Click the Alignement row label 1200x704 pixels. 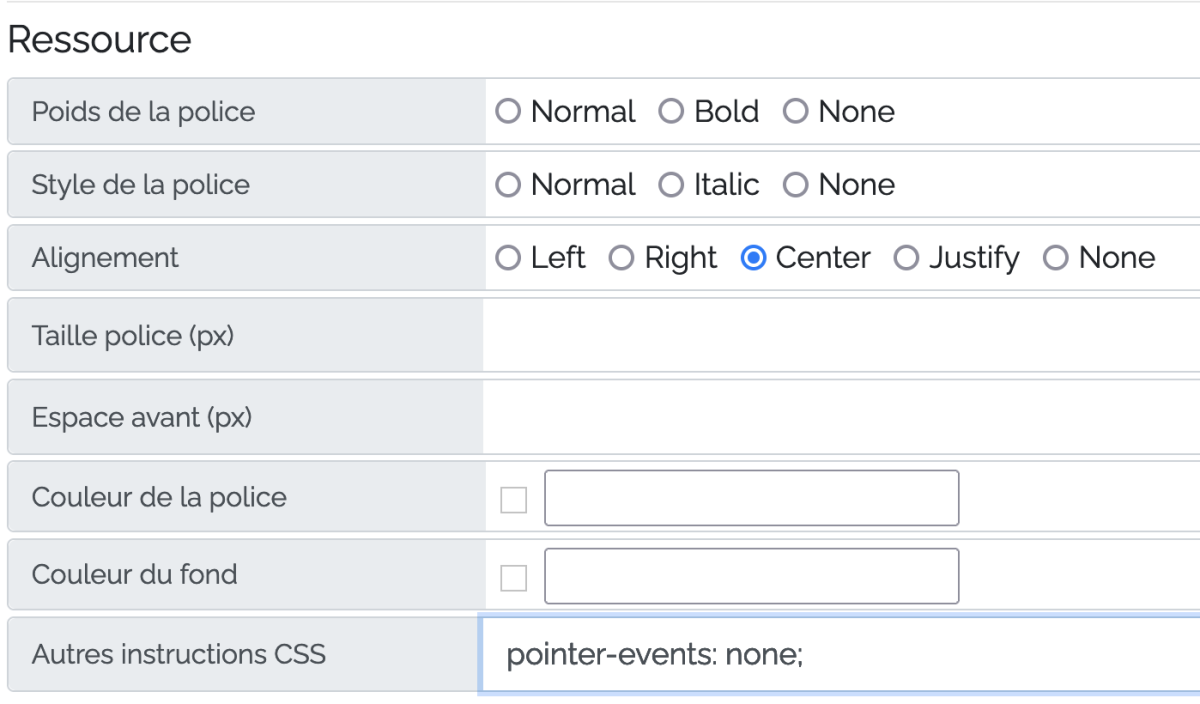tap(105, 258)
